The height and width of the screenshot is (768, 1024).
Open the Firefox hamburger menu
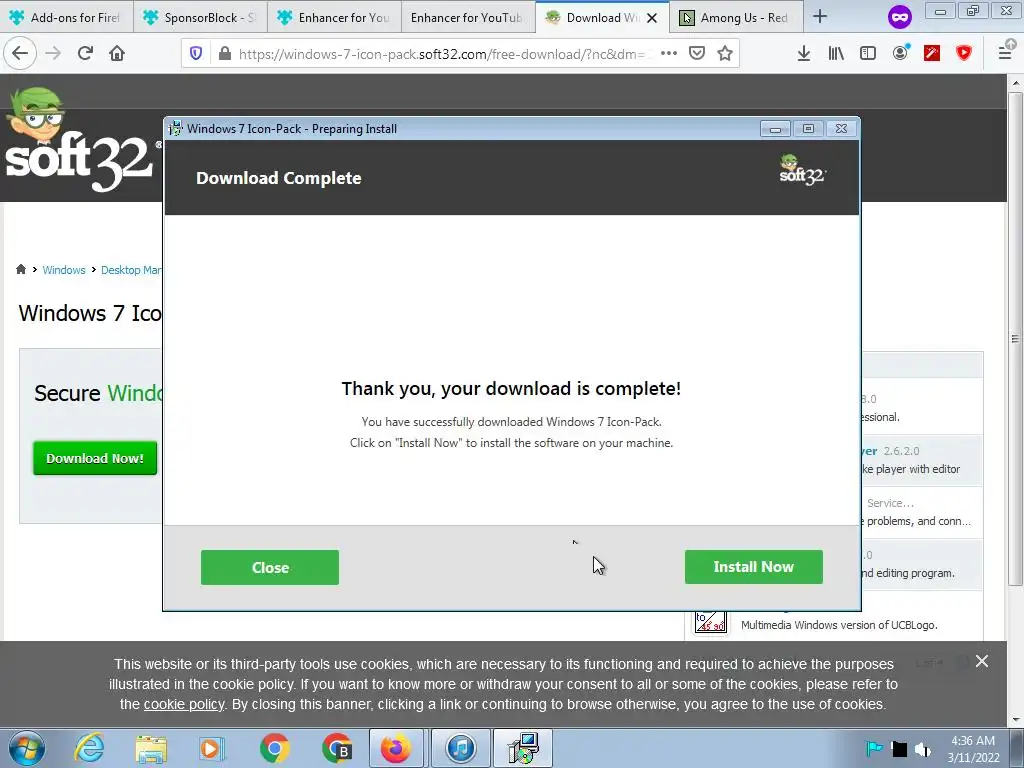click(x=1006, y=52)
